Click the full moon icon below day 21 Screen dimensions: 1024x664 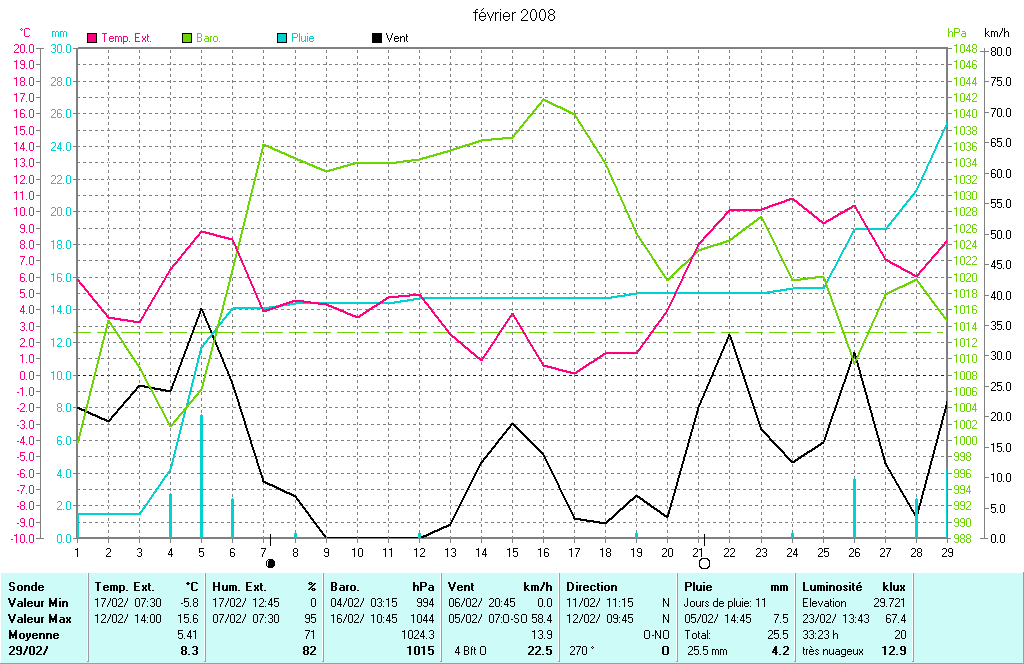click(704, 564)
